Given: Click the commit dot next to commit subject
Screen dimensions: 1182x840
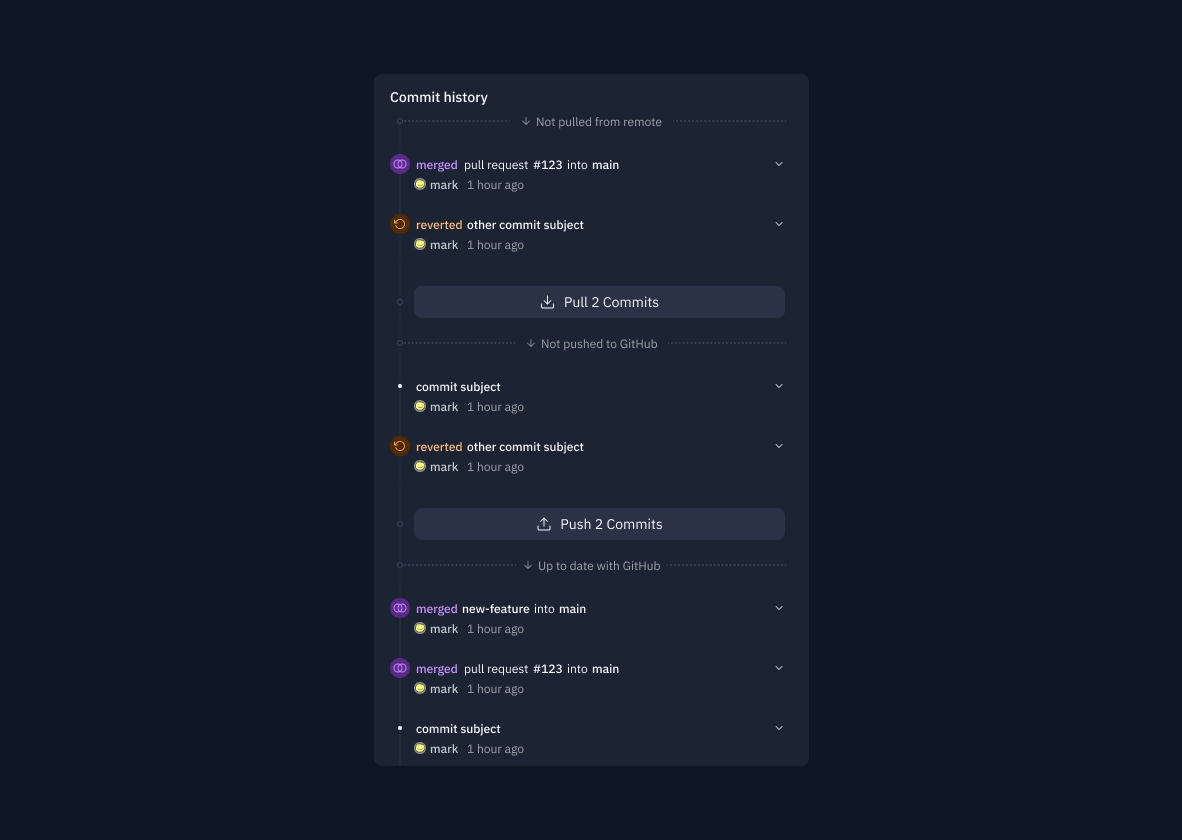Looking at the screenshot, I should [400, 386].
